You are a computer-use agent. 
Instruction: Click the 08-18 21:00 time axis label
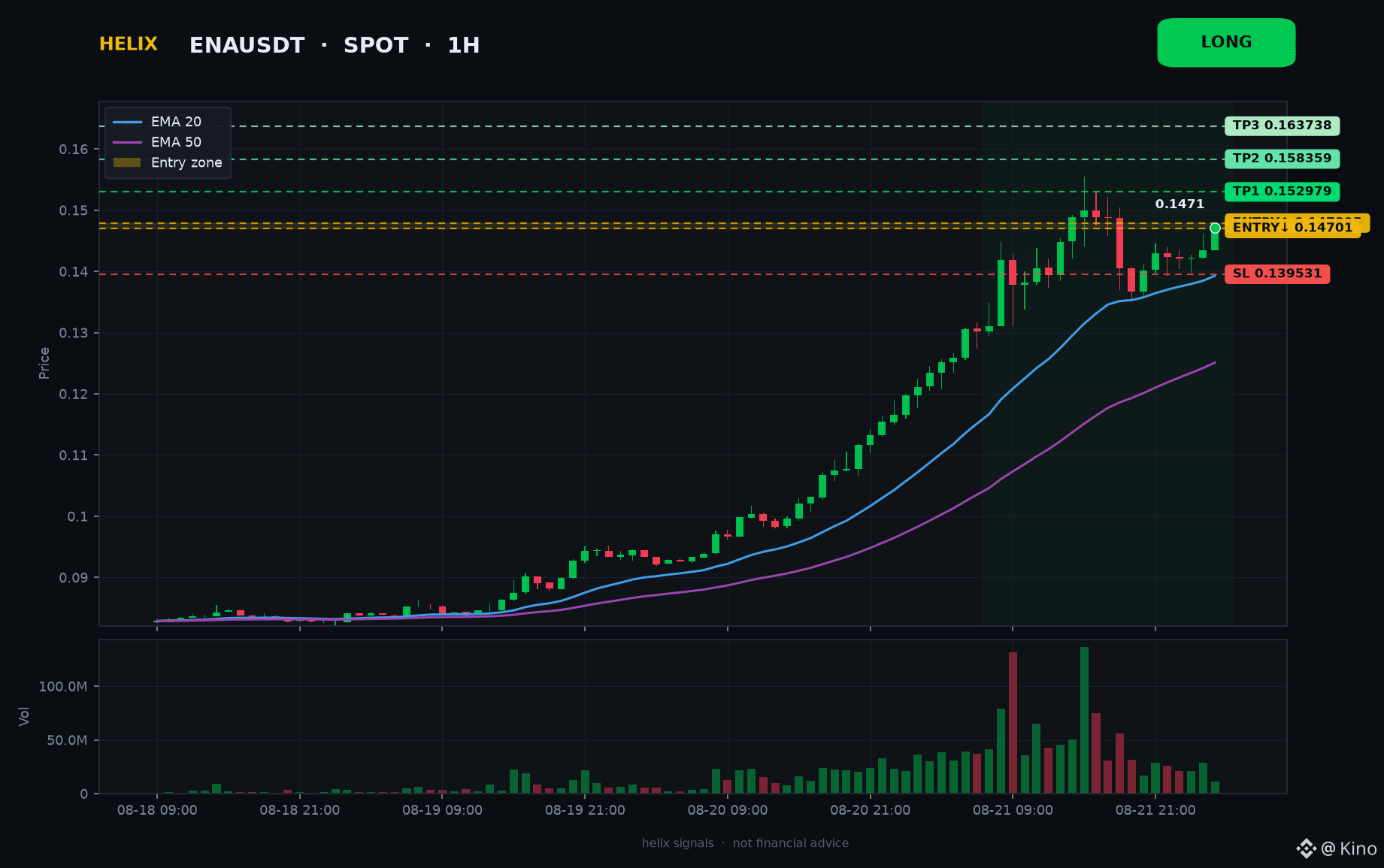coord(300,810)
